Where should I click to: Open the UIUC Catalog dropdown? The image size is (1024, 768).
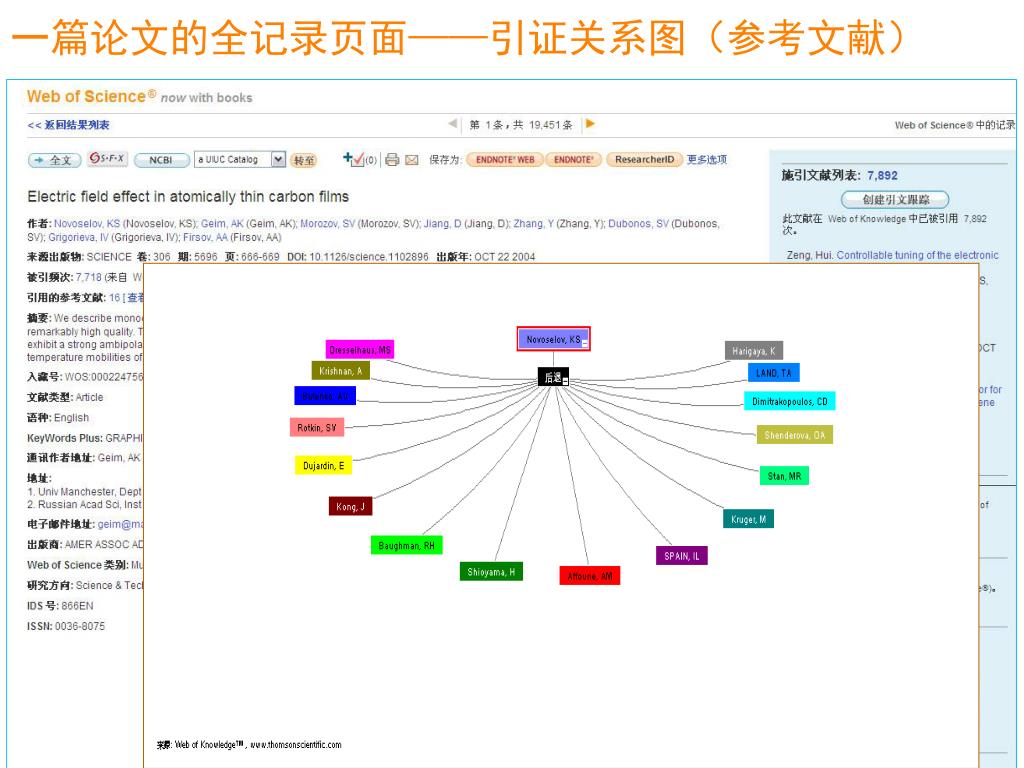pyautogui.click(x=278, y=159)
